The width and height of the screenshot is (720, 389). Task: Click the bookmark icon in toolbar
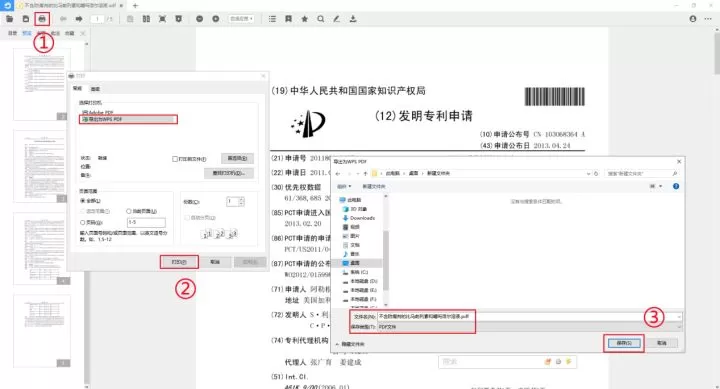288,19
